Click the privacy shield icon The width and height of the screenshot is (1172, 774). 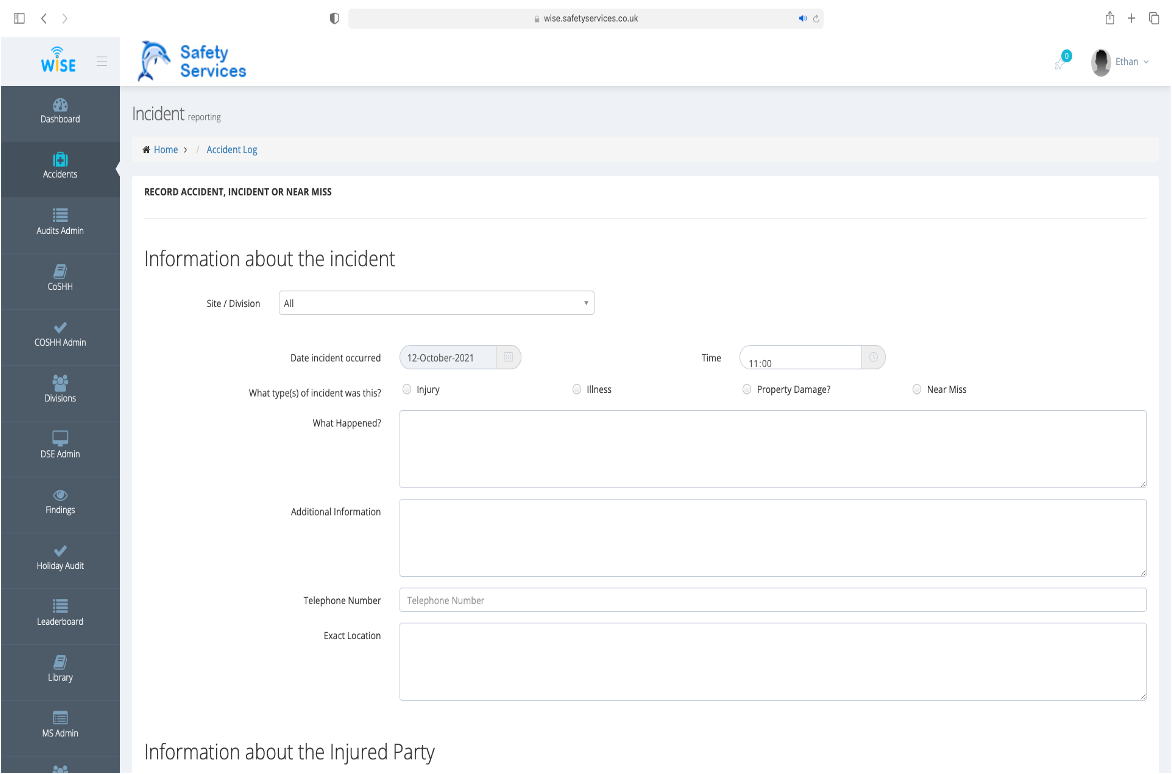pyautogui.click(x=334, y=19)
